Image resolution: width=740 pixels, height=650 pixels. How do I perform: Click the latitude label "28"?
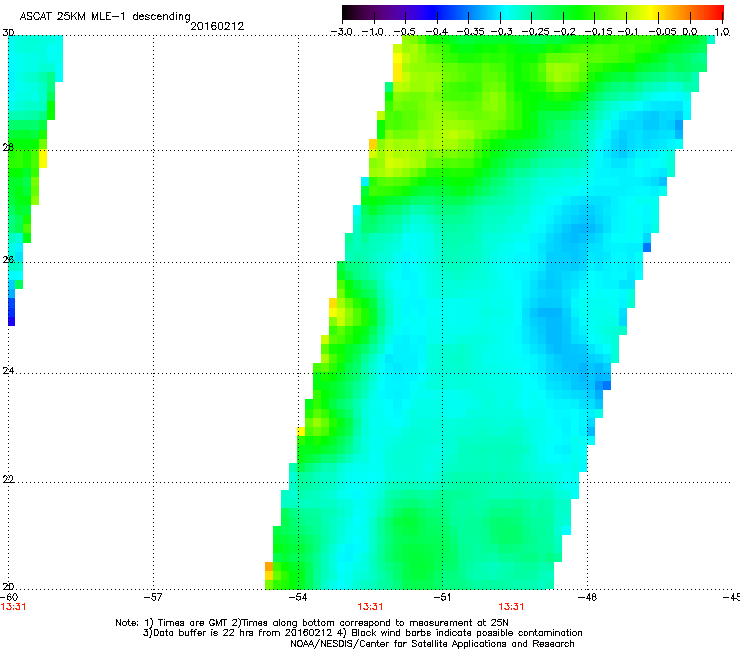pos(8,147)
